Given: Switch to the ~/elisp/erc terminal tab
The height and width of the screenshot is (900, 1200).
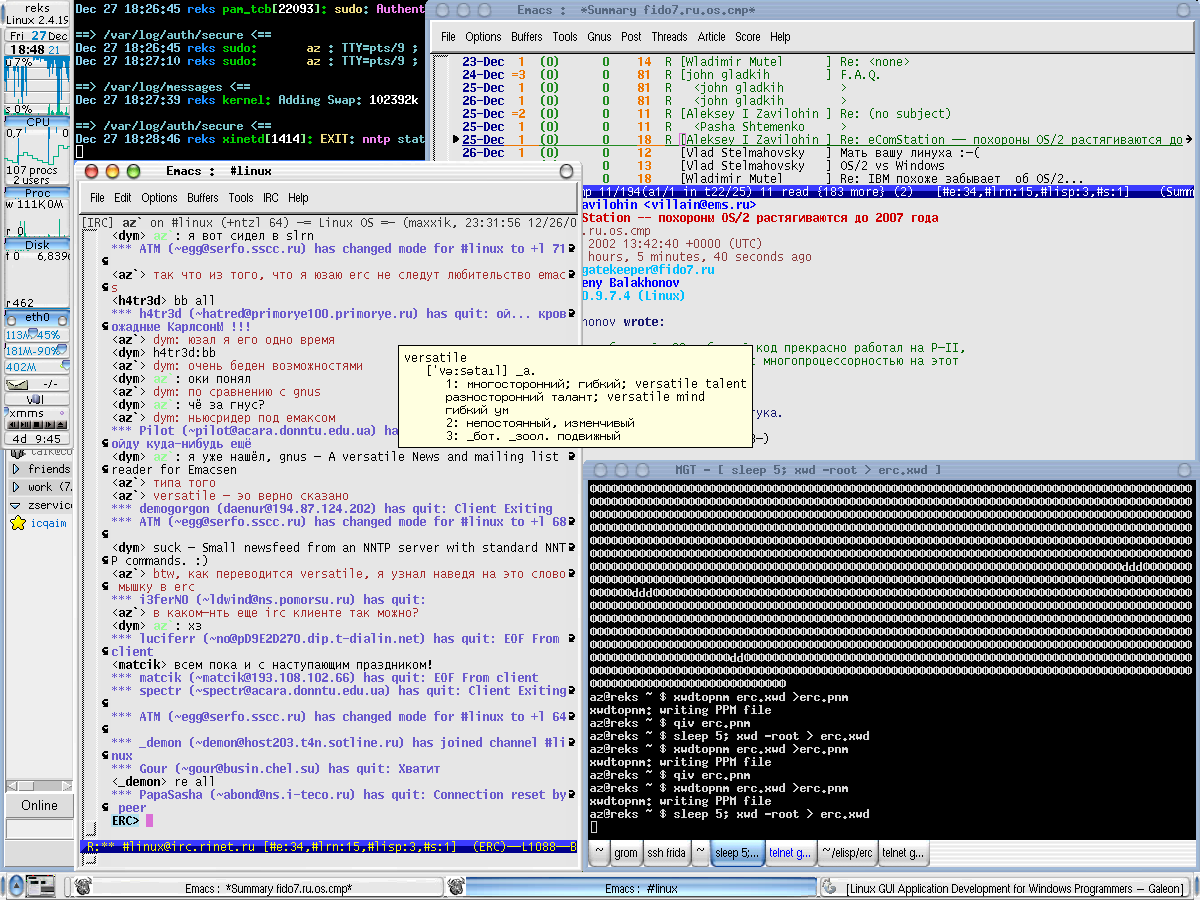Looking at the screenshot, I should pyautogui.click(x=846, y=853).
